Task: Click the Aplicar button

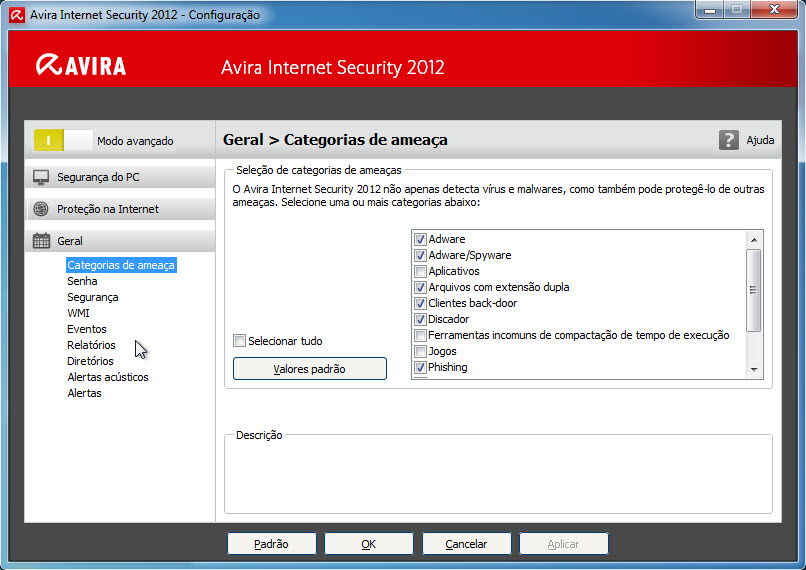Action: point(563,544)
